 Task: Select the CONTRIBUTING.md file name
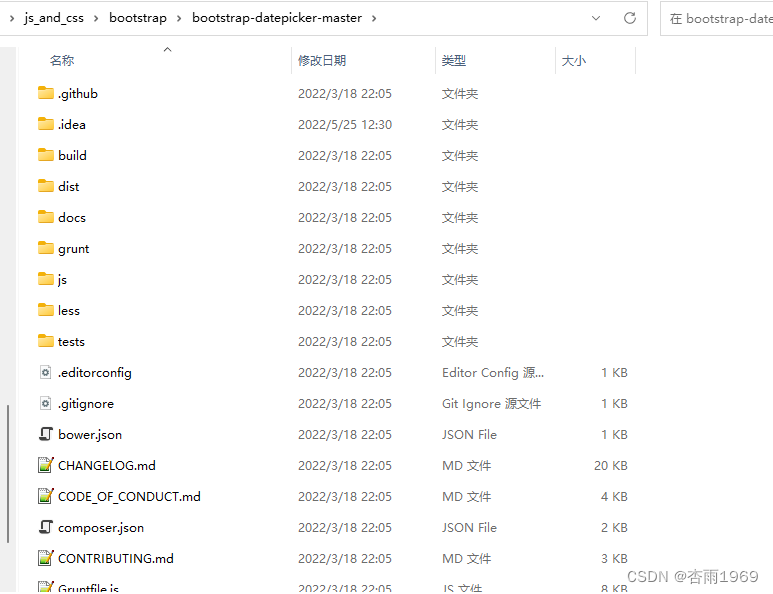pyautogui.click(x=116, y=559)
